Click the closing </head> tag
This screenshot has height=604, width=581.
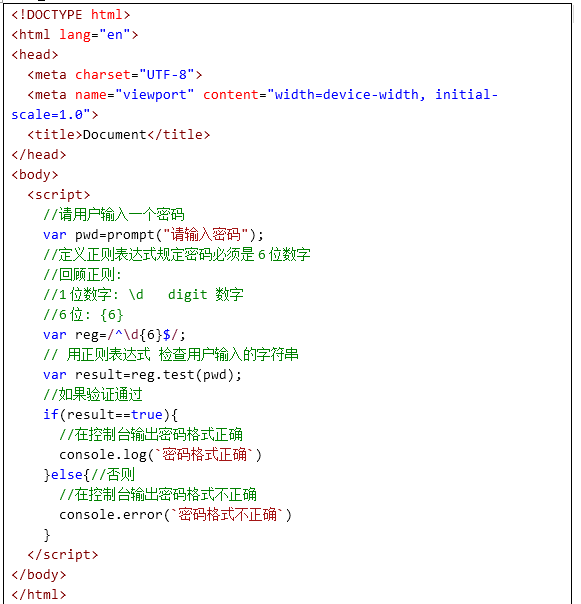[x=39, y=155]
